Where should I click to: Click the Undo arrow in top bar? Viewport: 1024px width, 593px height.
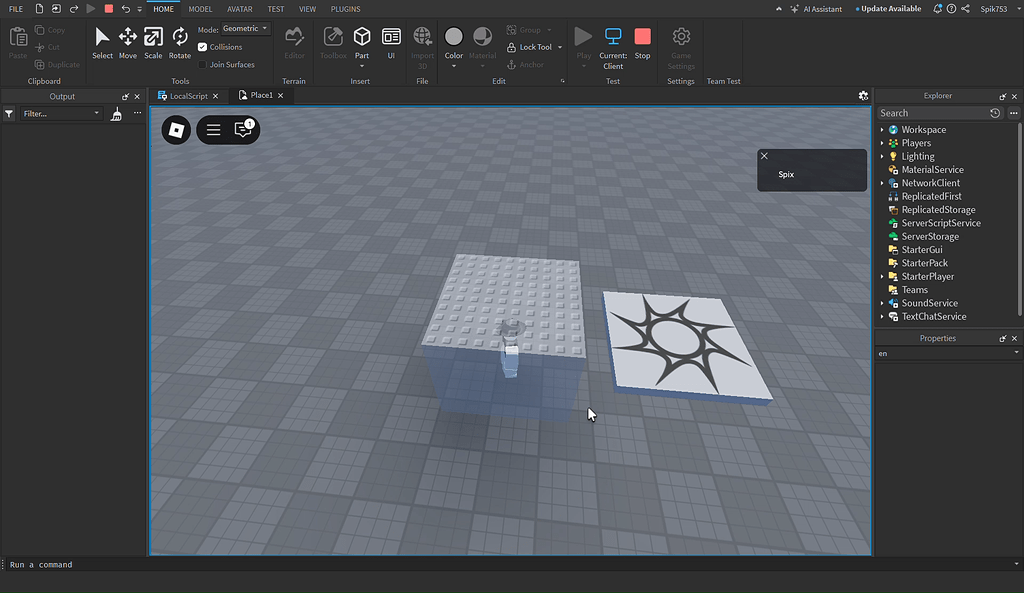(125, 9)
